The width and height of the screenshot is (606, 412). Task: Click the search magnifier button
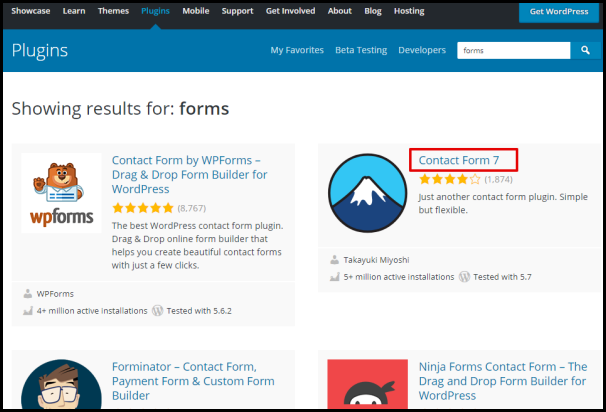click(x=585, y=50)
